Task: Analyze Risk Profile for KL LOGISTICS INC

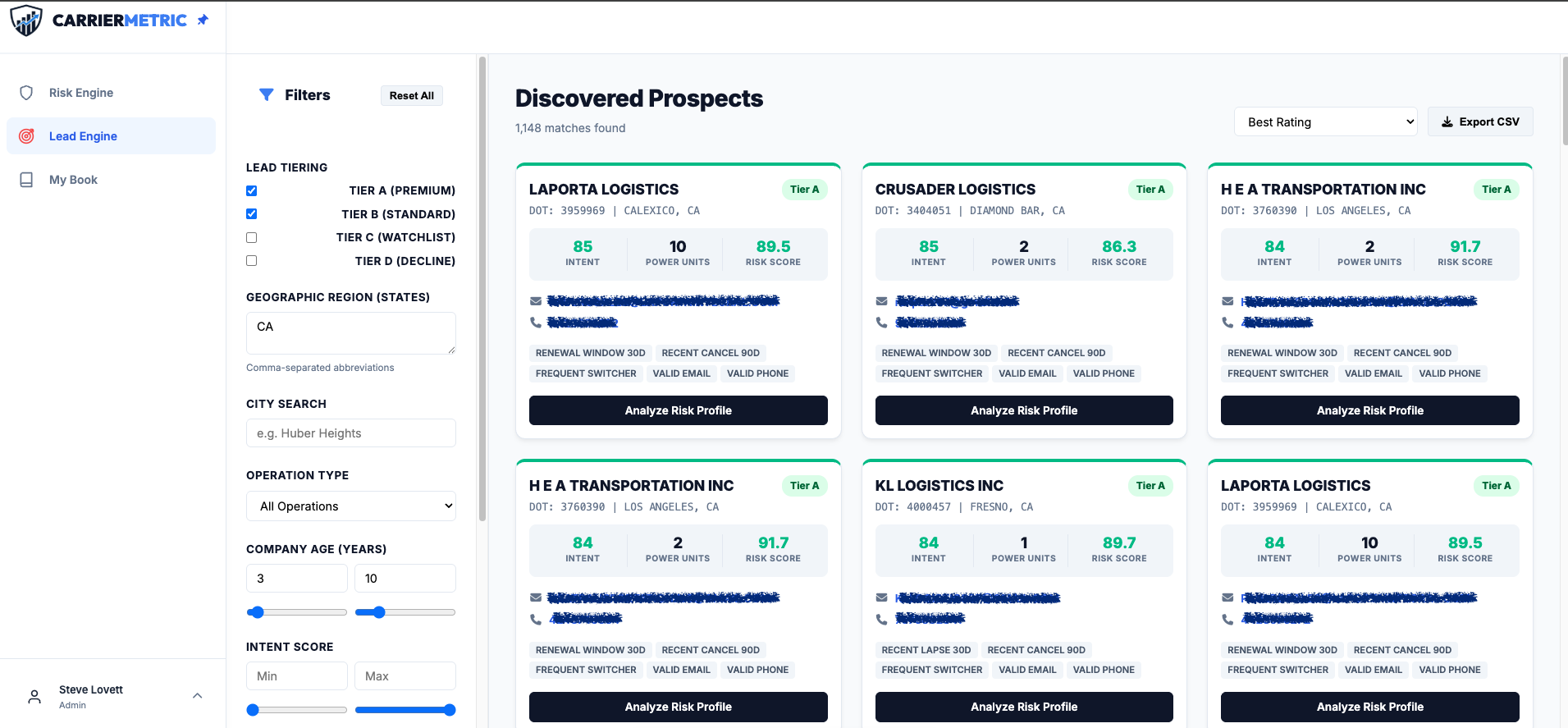Action: pos(1024,707)
